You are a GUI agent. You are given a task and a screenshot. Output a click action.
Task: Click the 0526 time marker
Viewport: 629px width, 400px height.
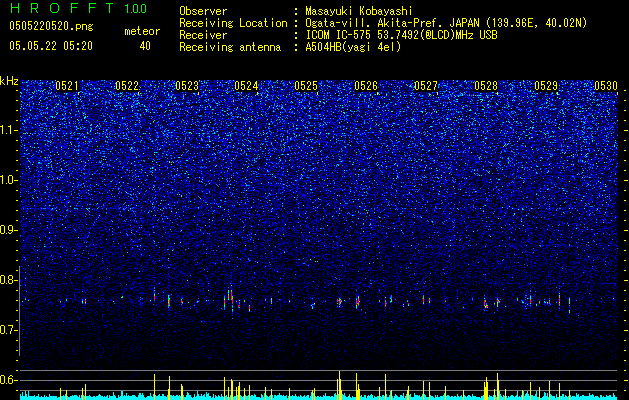366,86
